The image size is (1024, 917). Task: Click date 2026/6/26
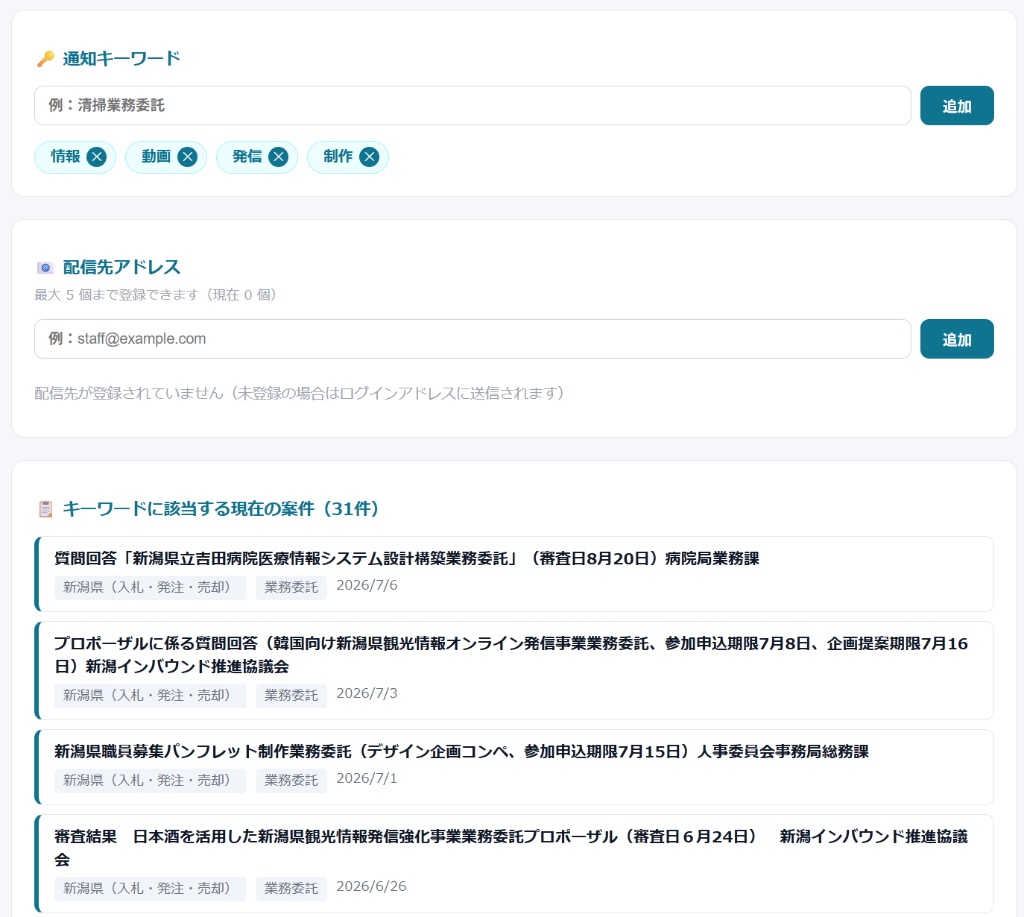[372, 886]
